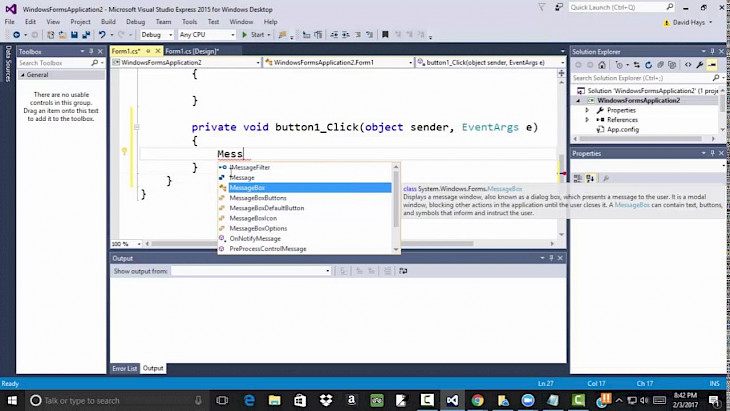The height and width of the screenshot is (411, 730).
Task: Click Collapse All icon in Solution Explorer
Action: click(x=660, y=65)
